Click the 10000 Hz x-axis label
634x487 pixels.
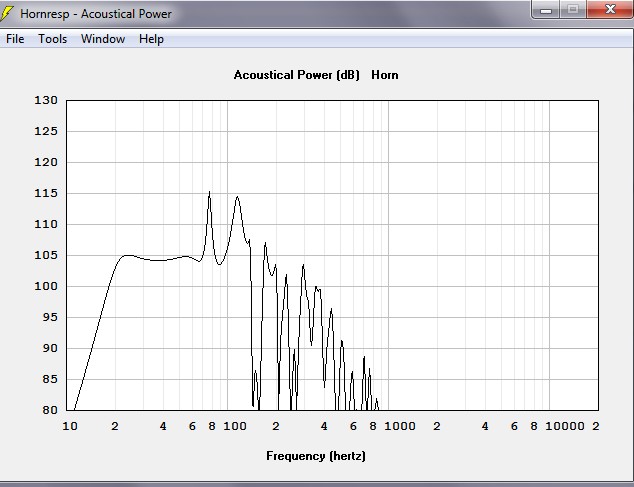click(x=565, y=426)
